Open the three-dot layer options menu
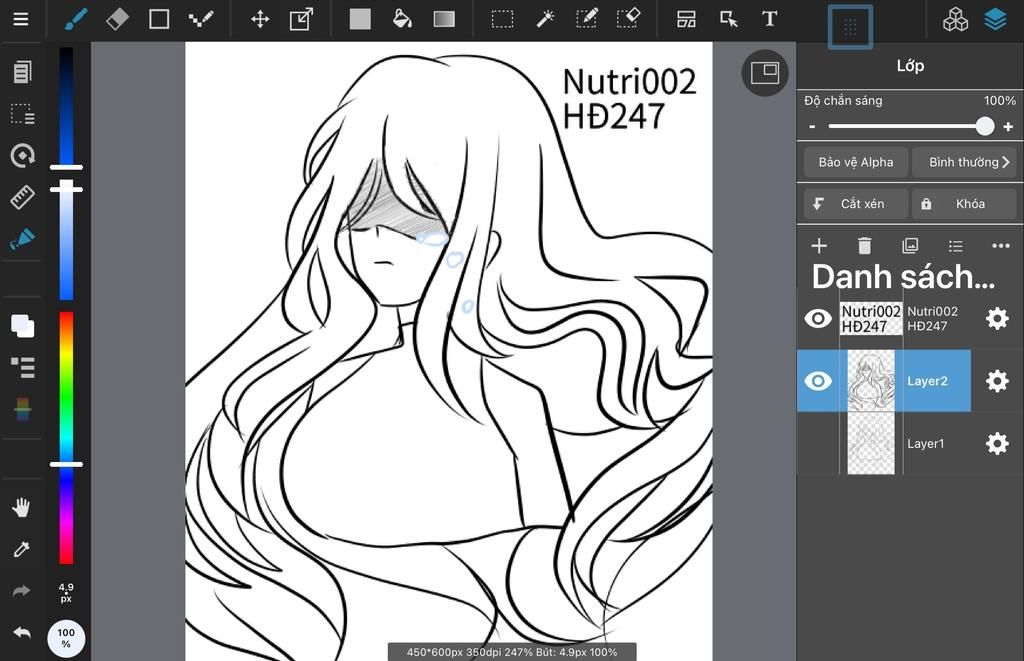 coord(1000,246)
